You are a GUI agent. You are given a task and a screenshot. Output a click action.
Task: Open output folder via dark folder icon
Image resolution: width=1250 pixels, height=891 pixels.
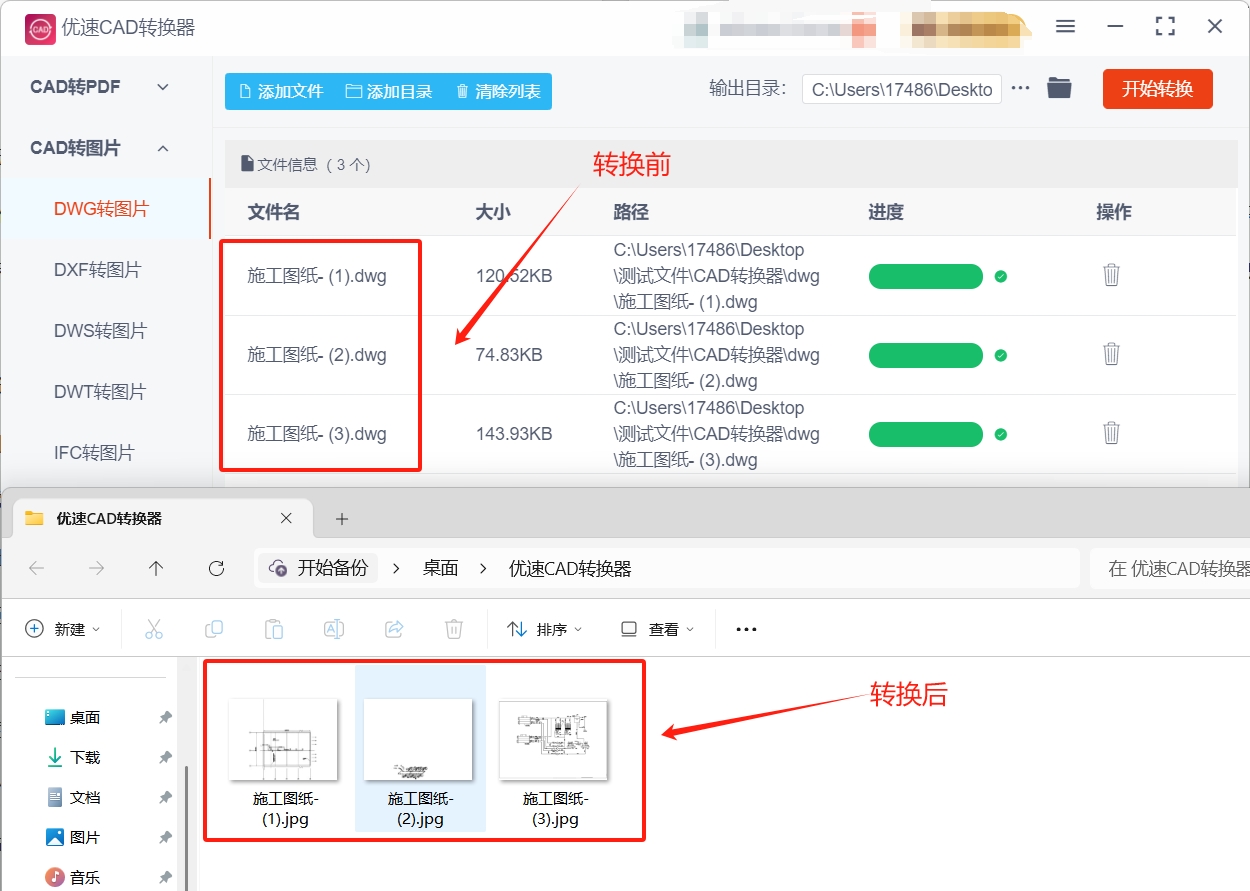[1059, 88]
